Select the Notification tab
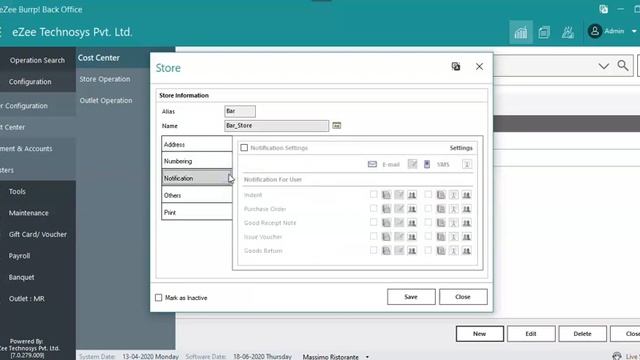 [197, 178]
